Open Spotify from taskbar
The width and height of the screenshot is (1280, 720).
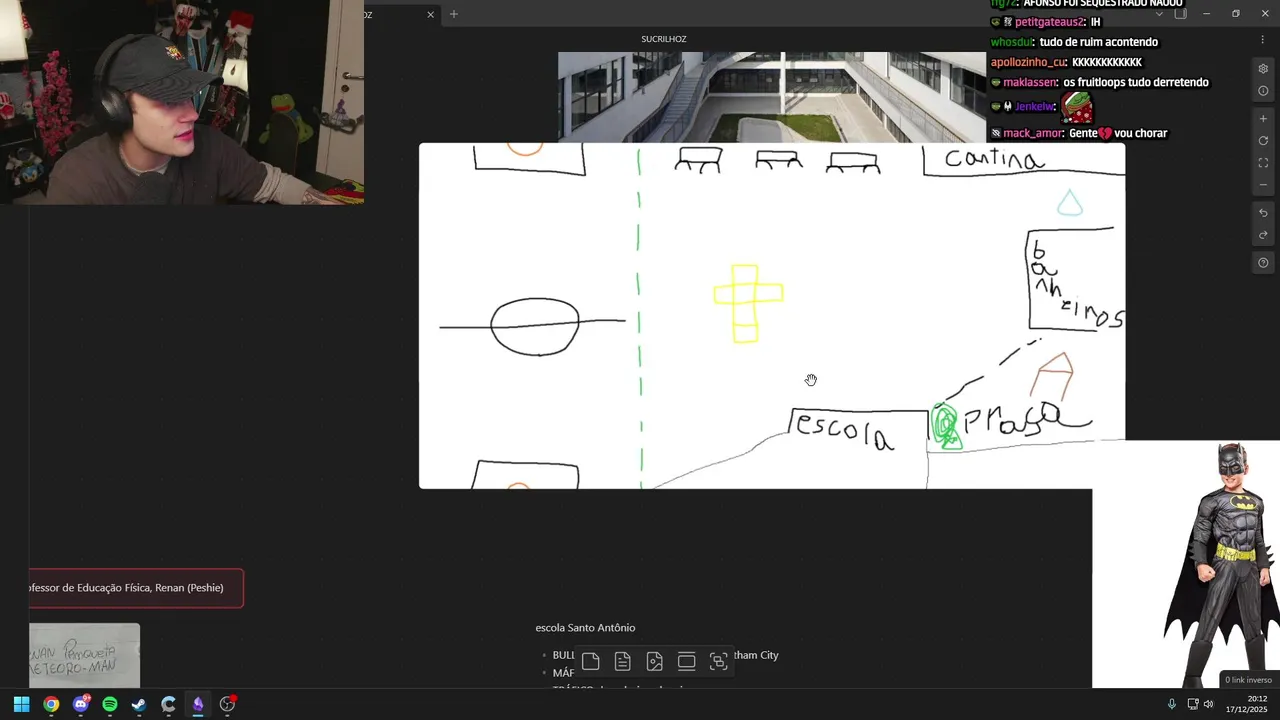[110, 704]
